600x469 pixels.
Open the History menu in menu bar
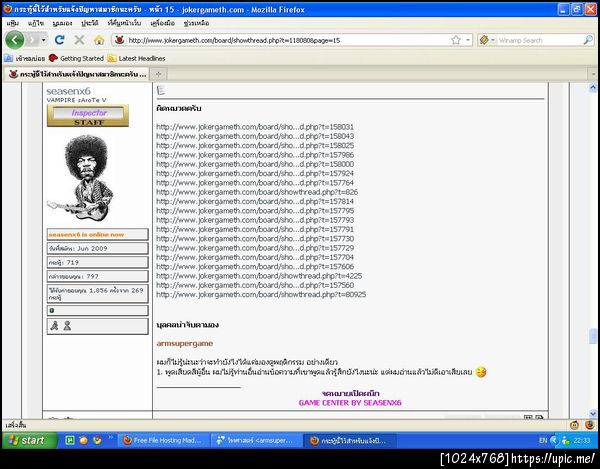(90, 23)
